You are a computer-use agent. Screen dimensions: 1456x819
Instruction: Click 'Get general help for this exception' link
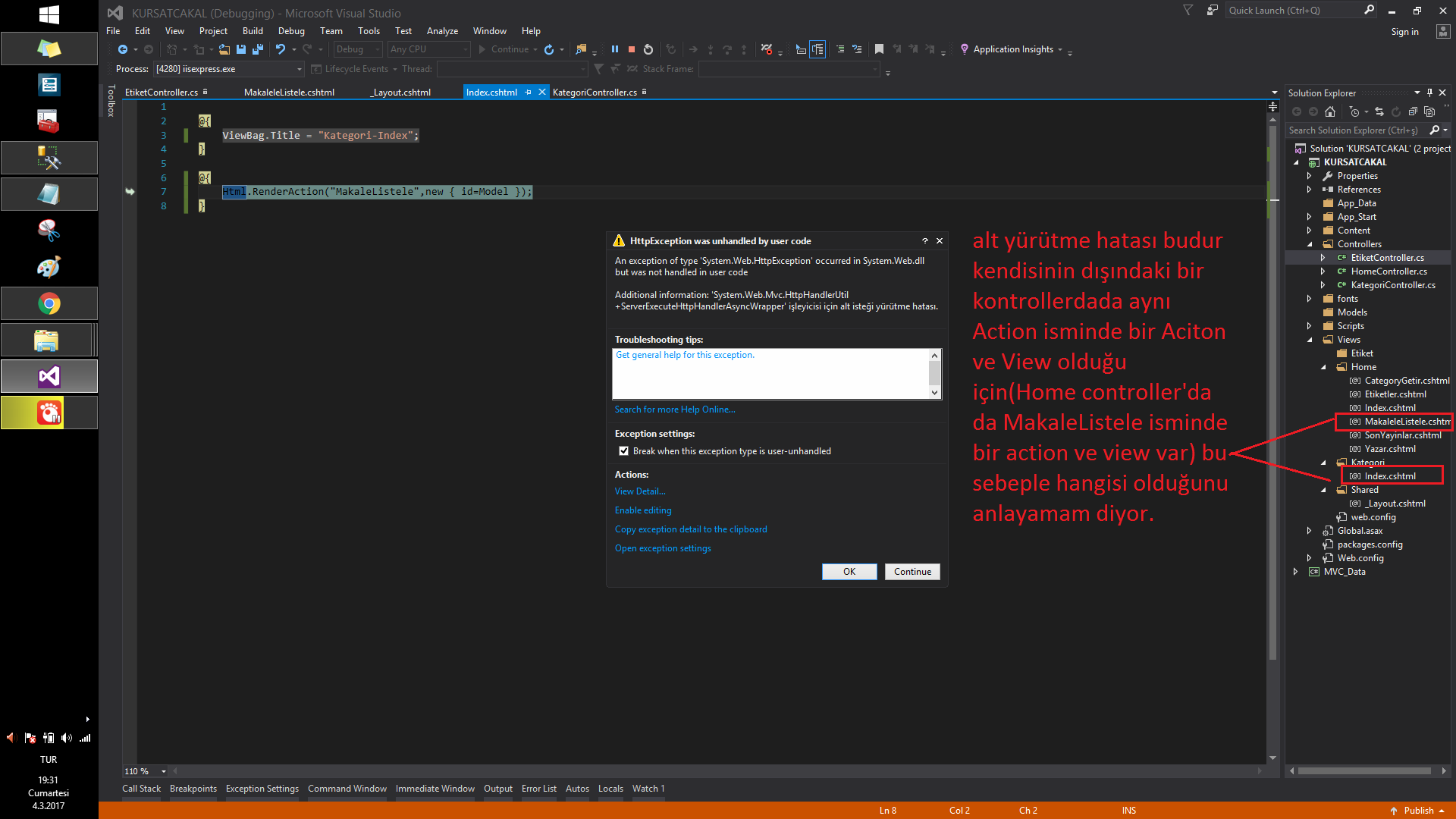pyautogui.click(x=686, y=354)
